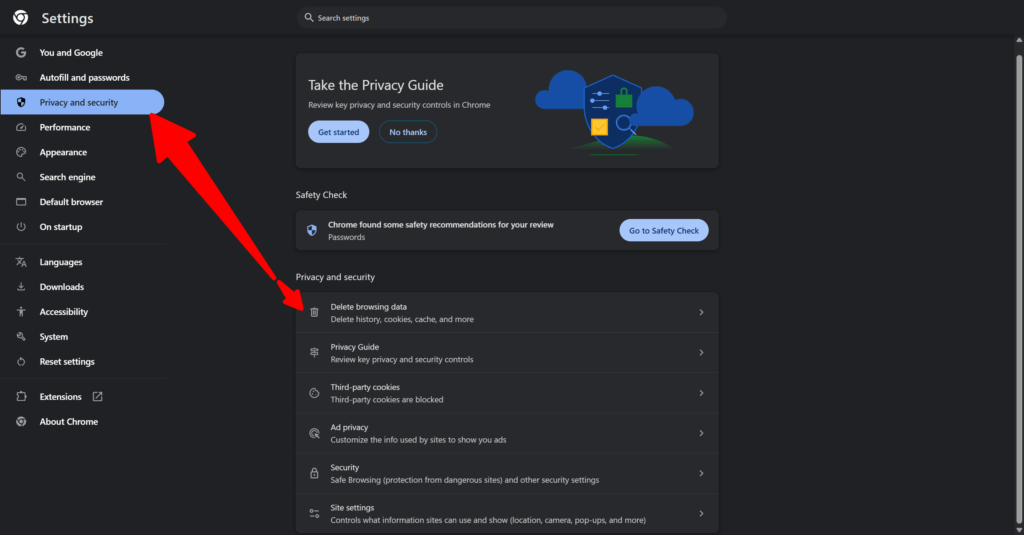Select Appearance in the sidebar
The width and height of the screenshot is (1024, 535).
[x=63, y=152]
